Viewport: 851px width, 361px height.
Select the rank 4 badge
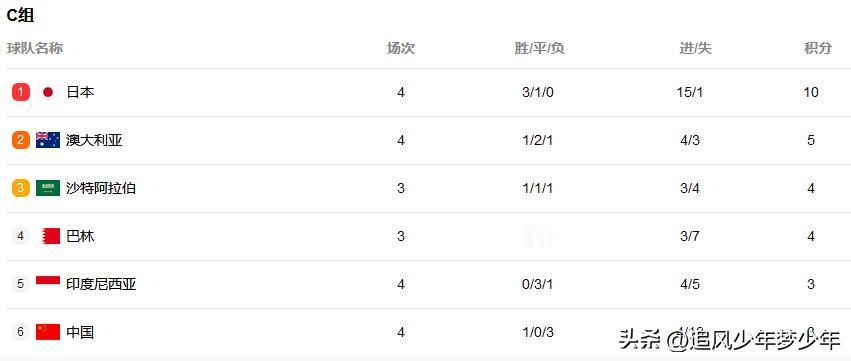coord(21,236)
